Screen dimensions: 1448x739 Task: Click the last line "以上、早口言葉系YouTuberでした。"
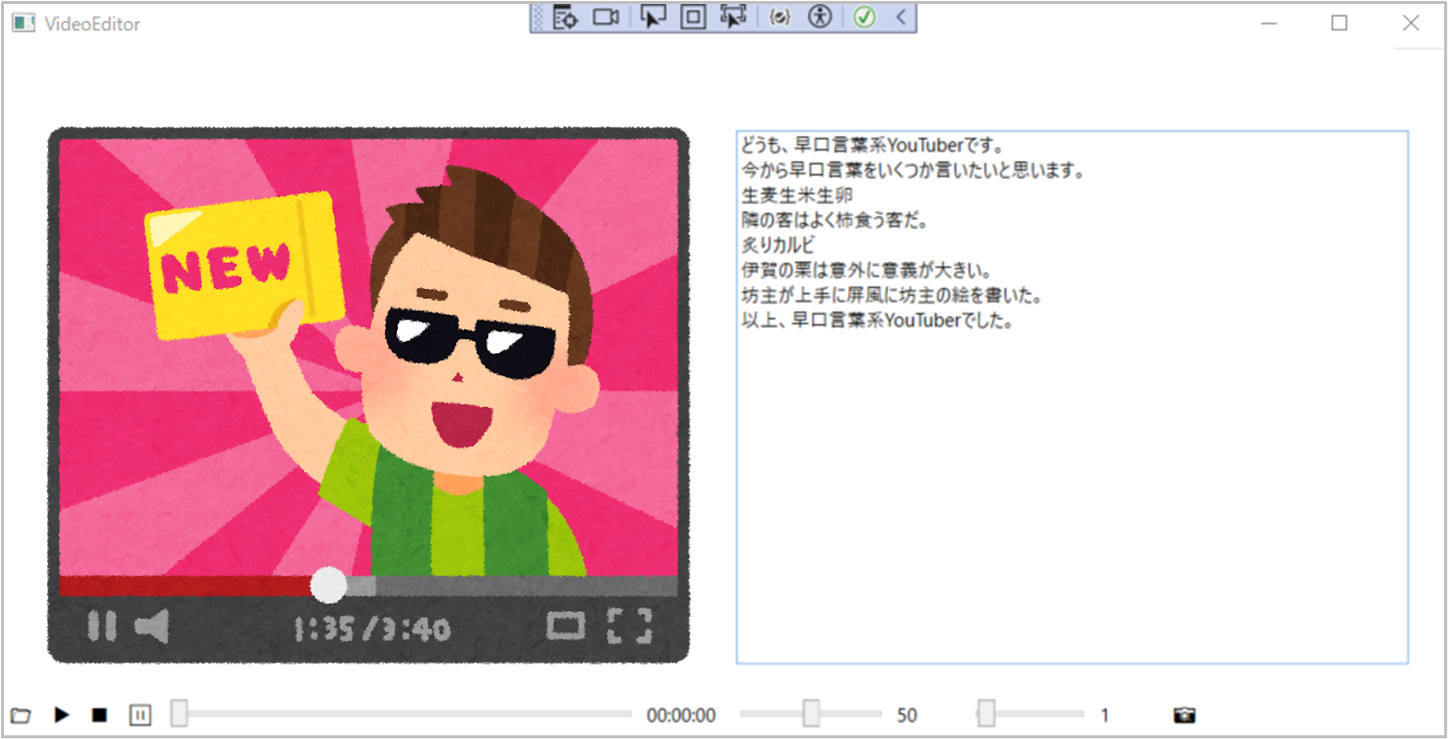click(878, 322)
